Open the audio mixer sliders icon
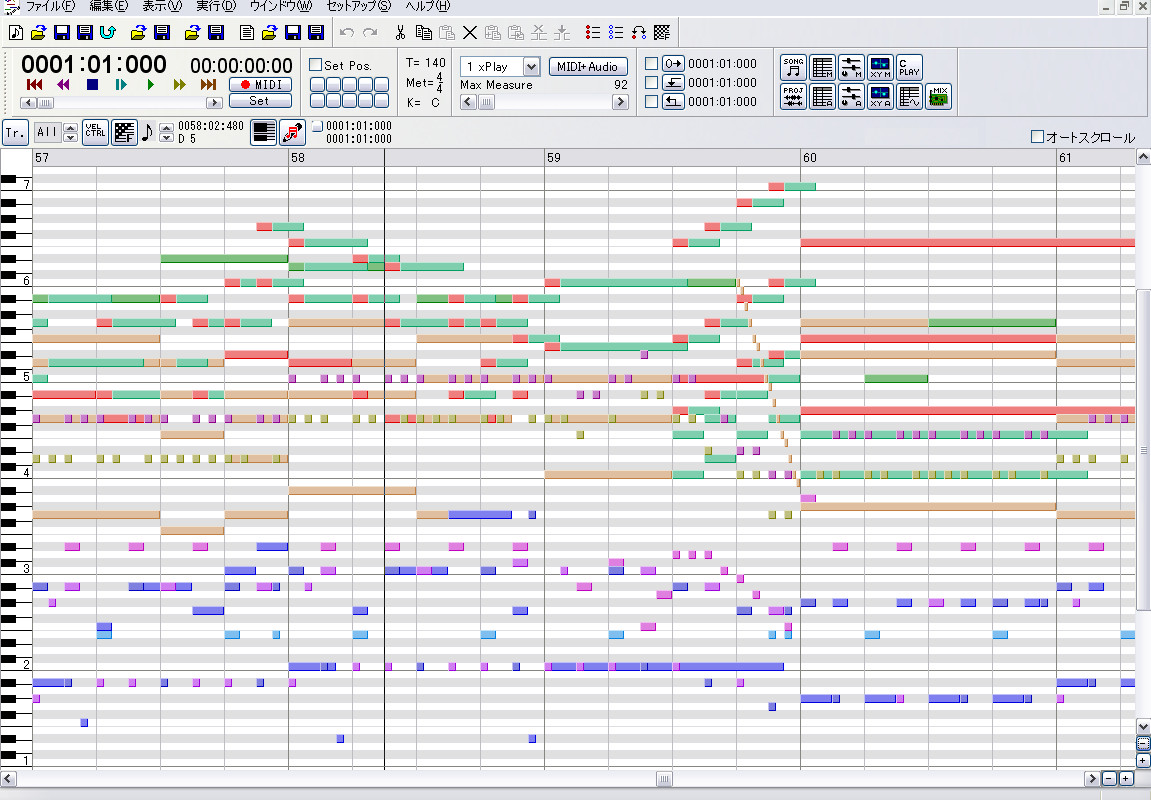 852,96
